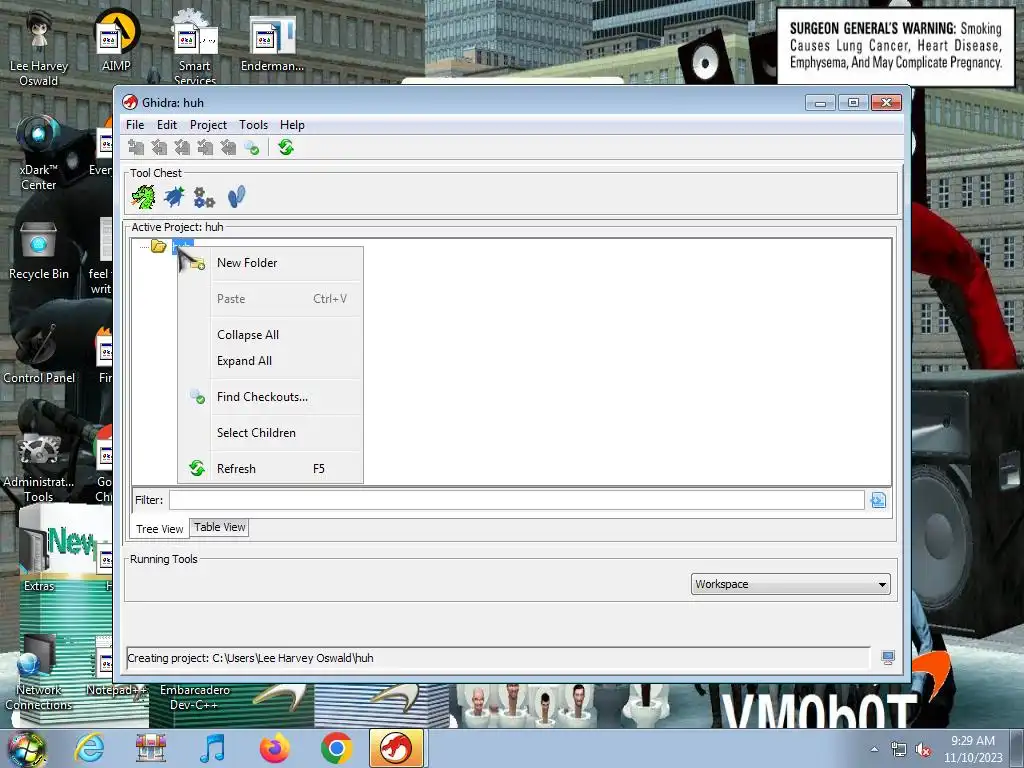Open Smart Services desktop shortcut
This screenshot has height=768, width=1024.
tap(195, 48)
